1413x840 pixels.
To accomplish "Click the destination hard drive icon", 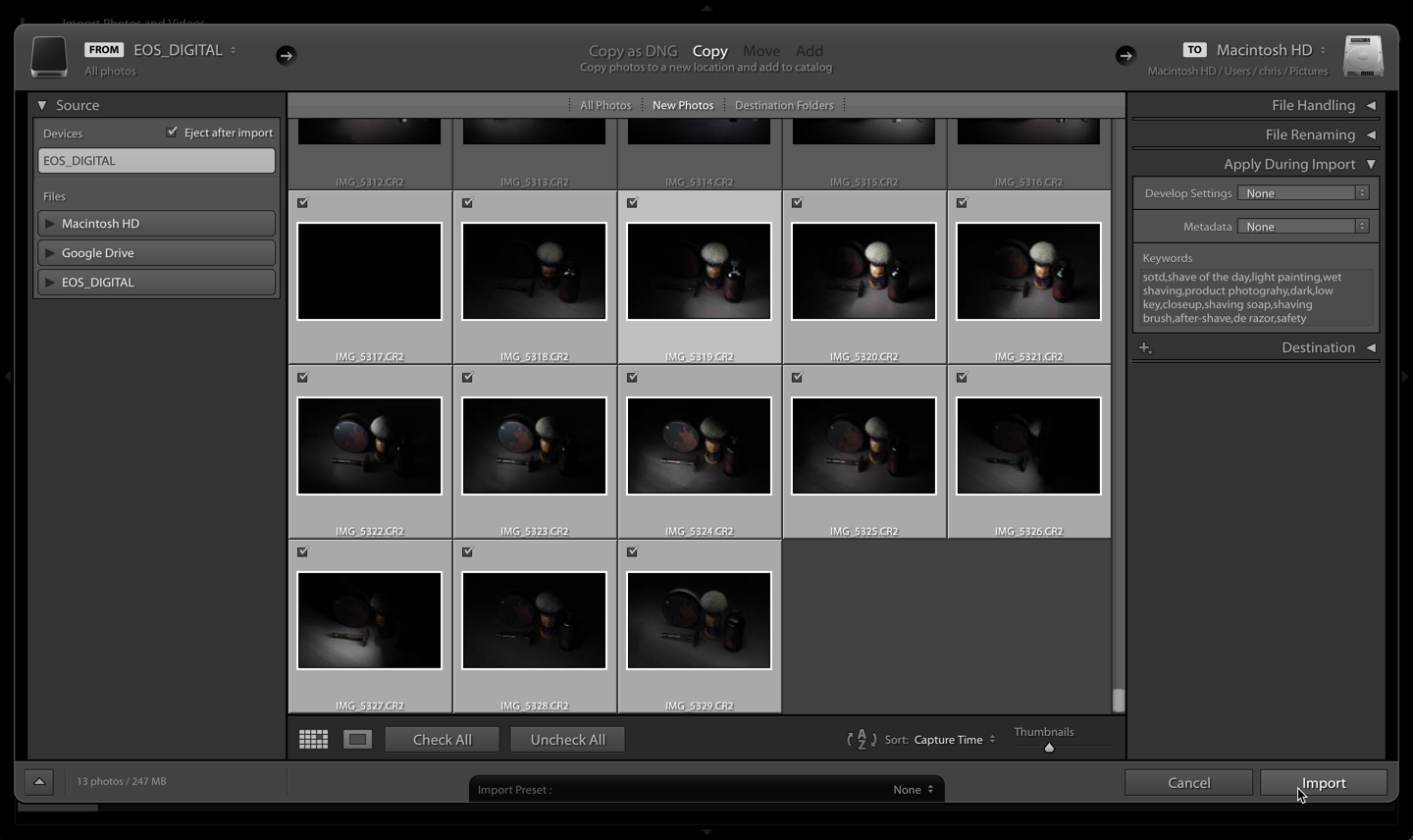I will tap(1363, 56).
